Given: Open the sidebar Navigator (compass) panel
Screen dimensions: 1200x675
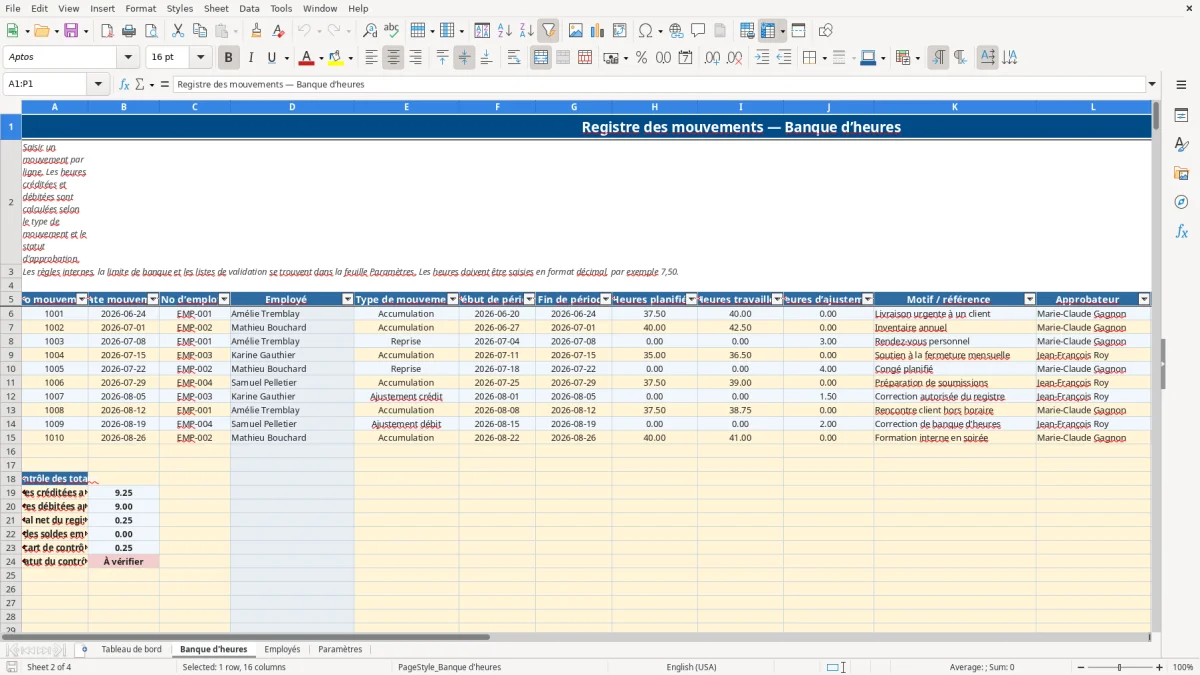Looking at the screenshot, I should [x=1181, y=202].
